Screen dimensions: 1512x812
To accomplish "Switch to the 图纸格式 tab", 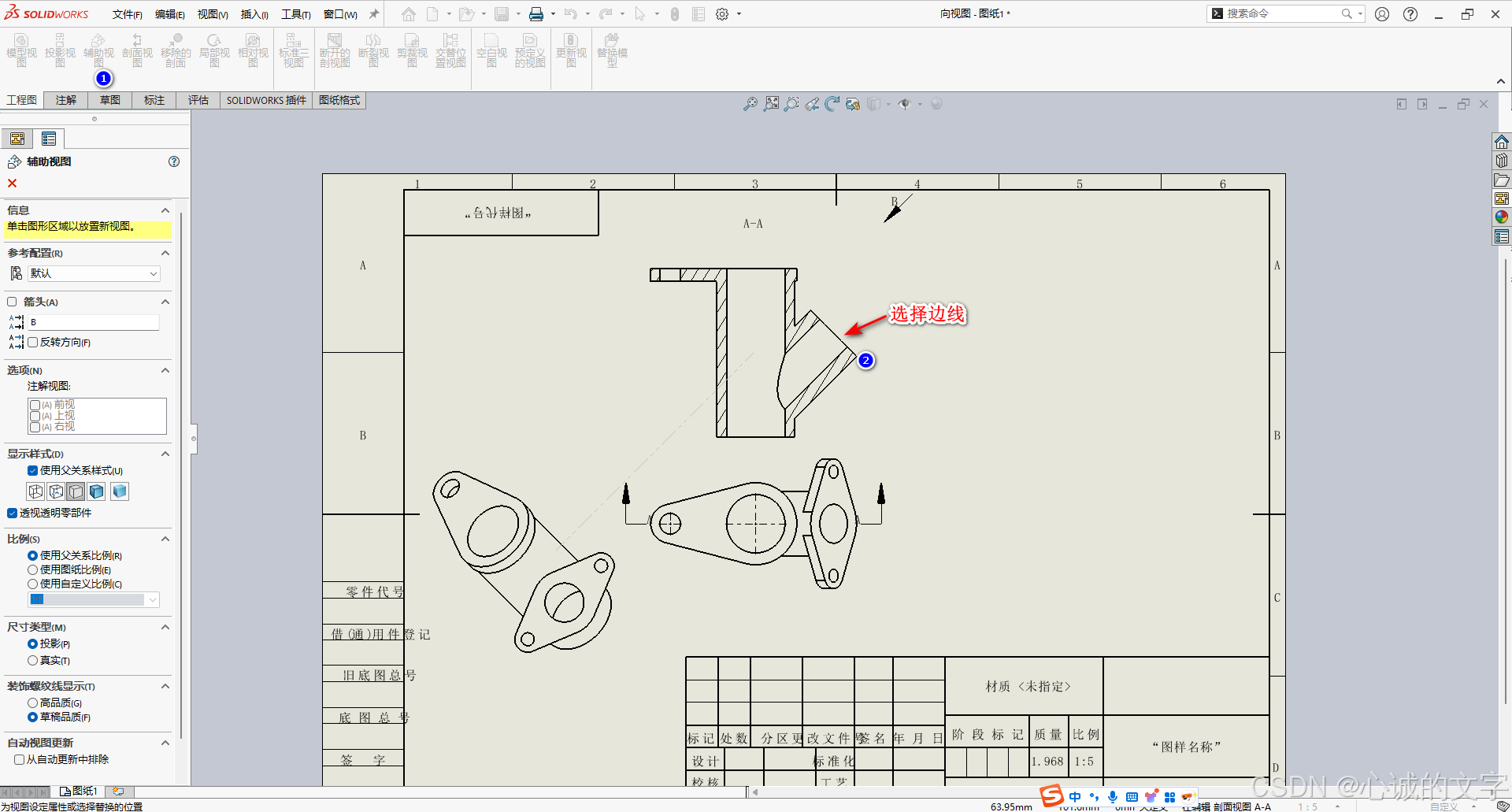I will coord(339,100).
